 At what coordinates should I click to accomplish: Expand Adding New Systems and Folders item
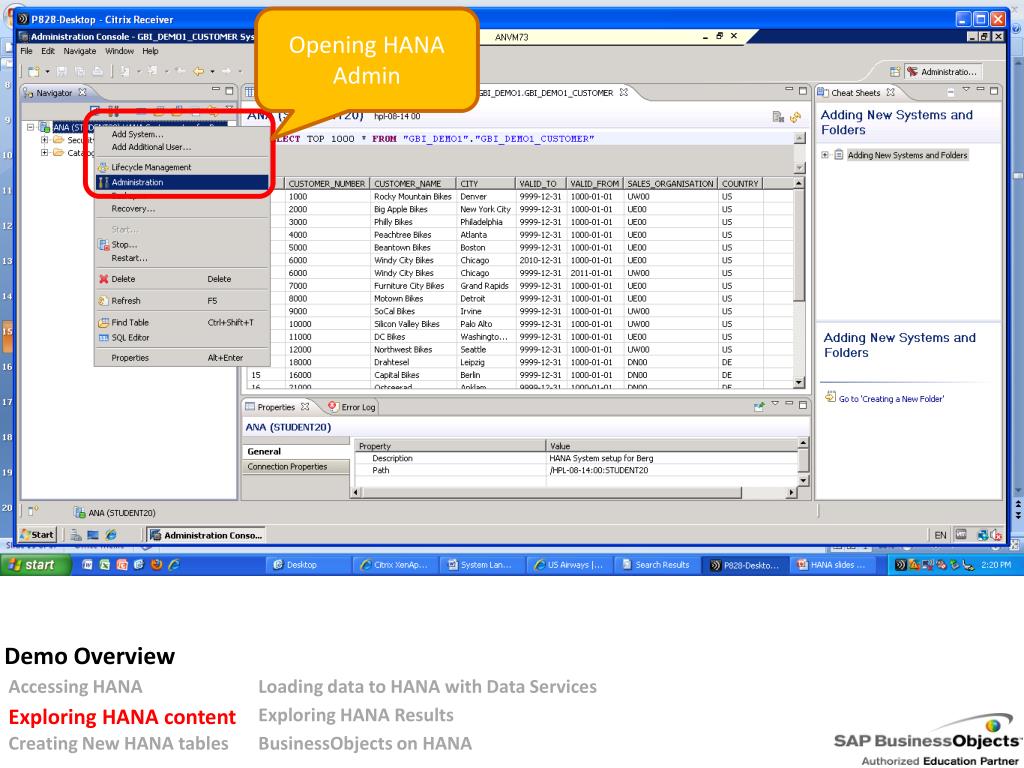[x=825, y=155]
